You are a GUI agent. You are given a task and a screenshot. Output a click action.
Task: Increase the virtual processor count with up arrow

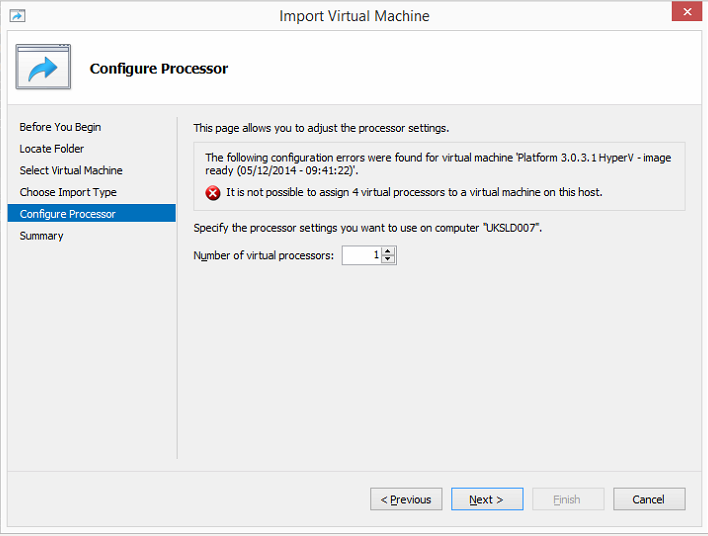tap(389, 251)
